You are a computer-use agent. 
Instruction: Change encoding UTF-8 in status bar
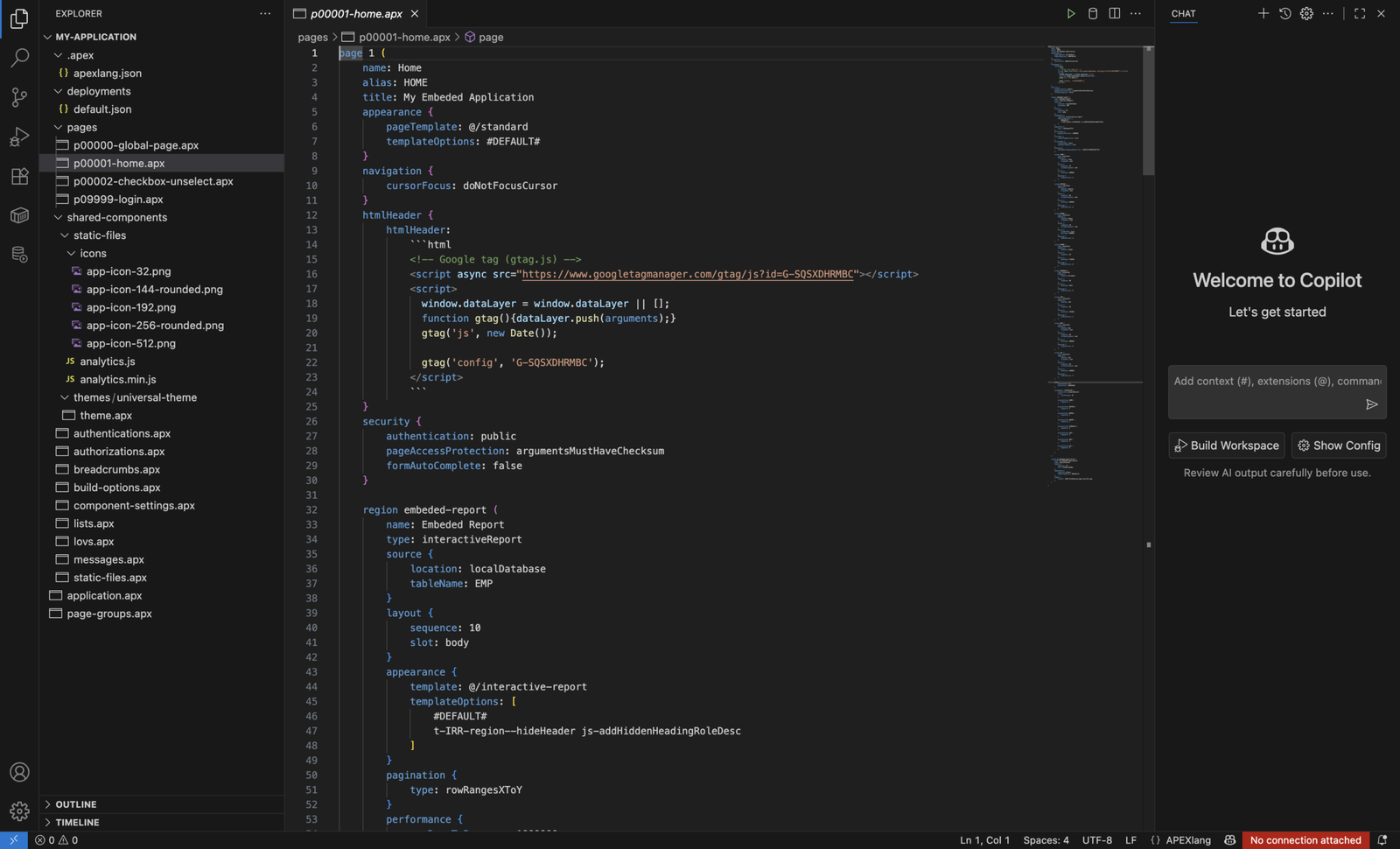[x=1097, y=840]
